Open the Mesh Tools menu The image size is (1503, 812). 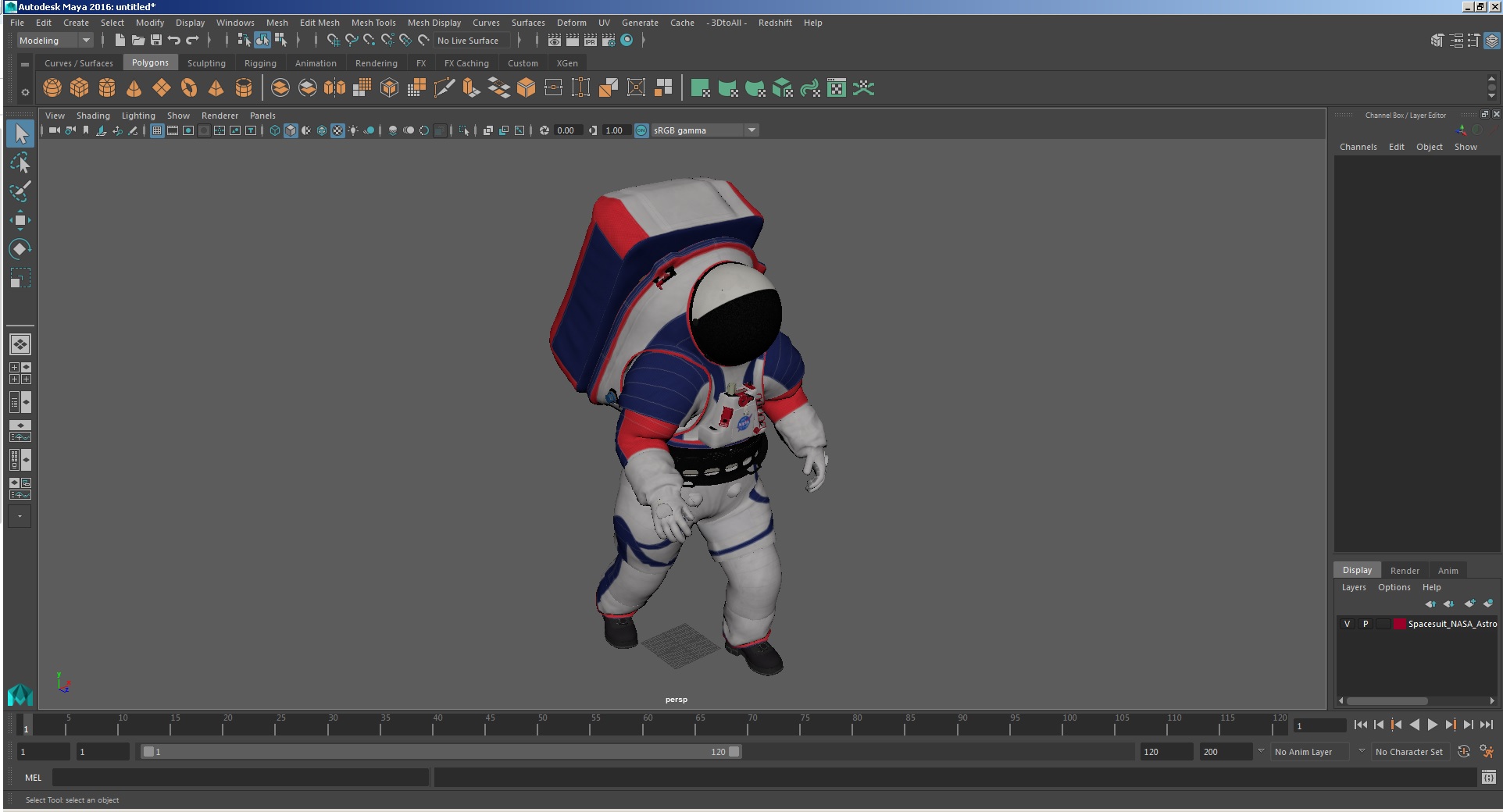[x=373, y=23]
